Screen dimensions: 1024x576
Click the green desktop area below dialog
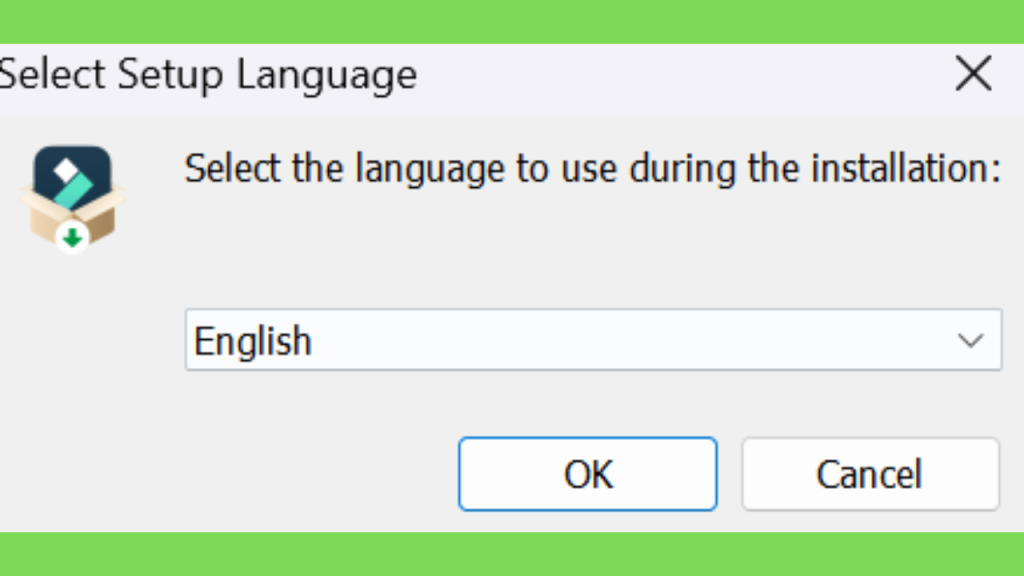(512, 554)
